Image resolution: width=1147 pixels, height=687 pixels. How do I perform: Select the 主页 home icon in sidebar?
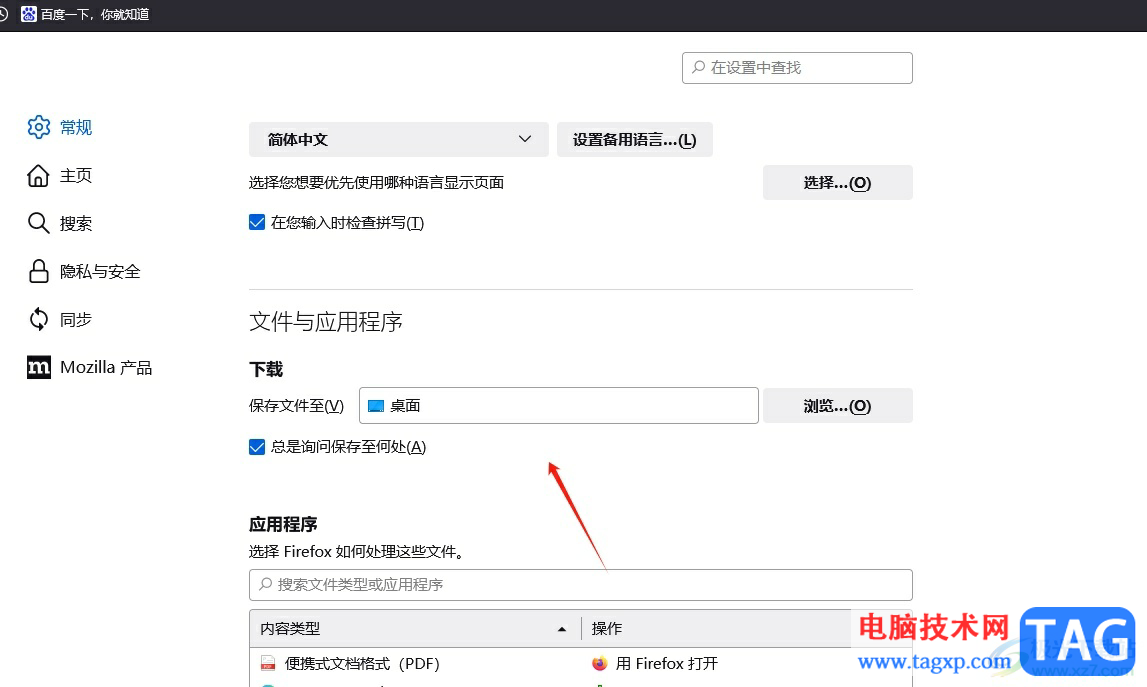pos(38,175)
